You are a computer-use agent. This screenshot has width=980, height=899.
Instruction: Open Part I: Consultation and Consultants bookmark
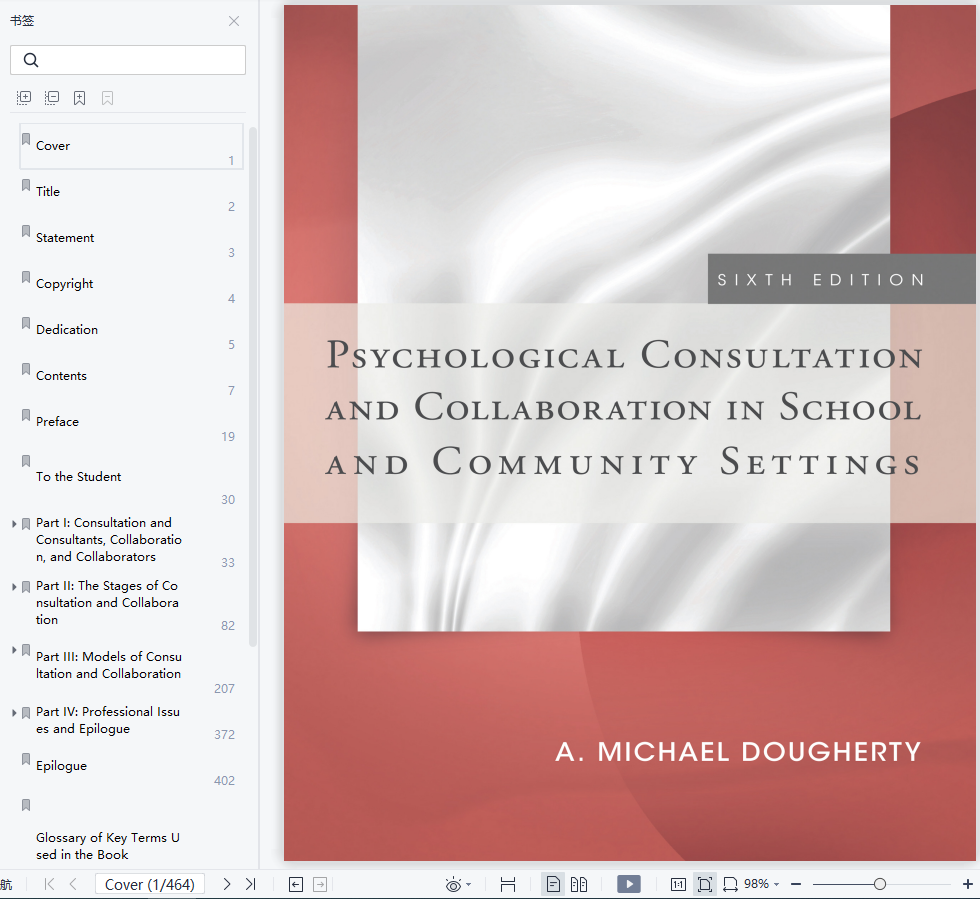point(109,540)
